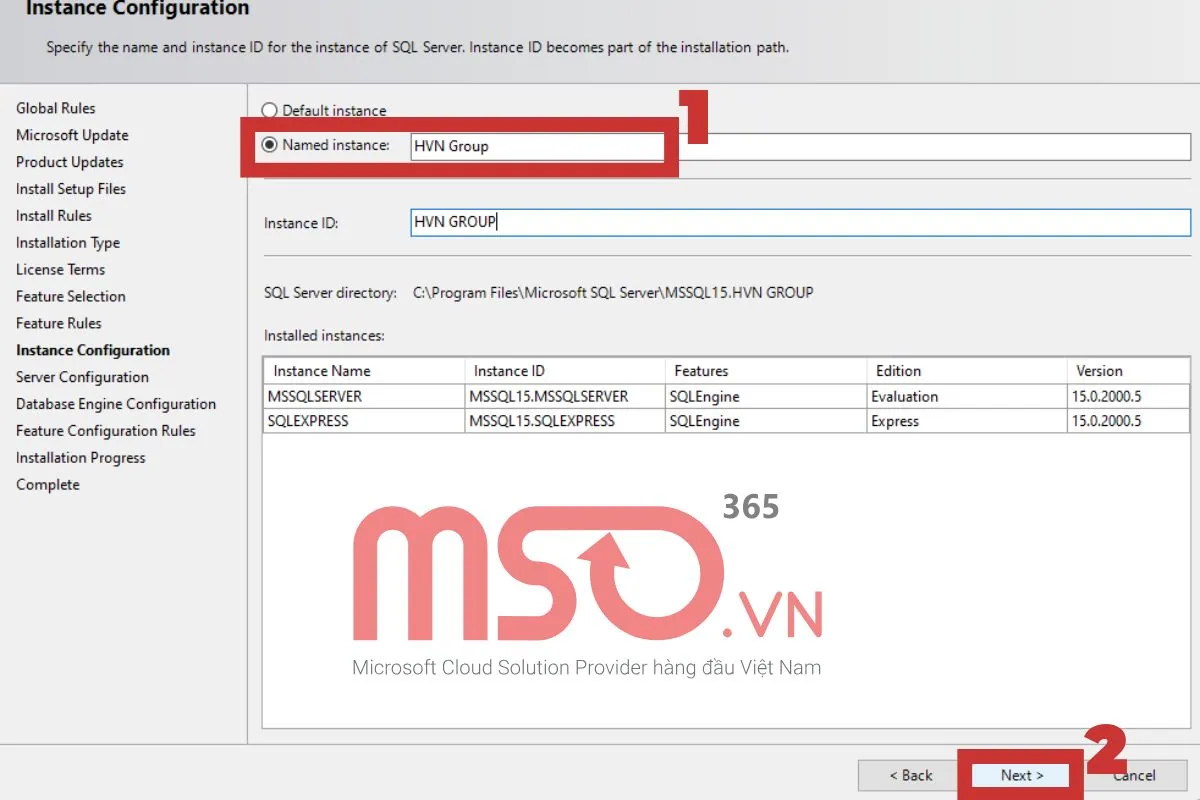Open the Feature Selection step
The height and width of the screenshot is (800, 1200).
(x=71, y=296)
